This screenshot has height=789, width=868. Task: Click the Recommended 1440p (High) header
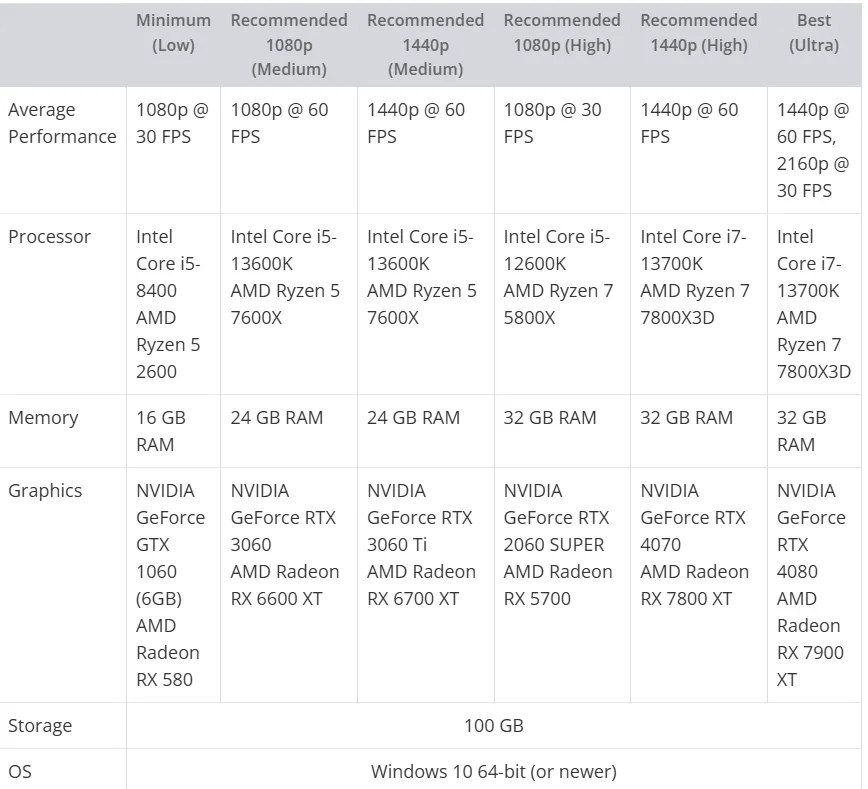click(699, 33)
